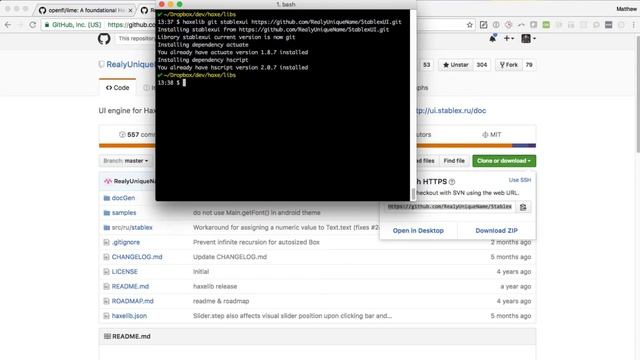Switch clone method via Use SSH link
Viewport: 640px width, 360px height.
(520, 180)
